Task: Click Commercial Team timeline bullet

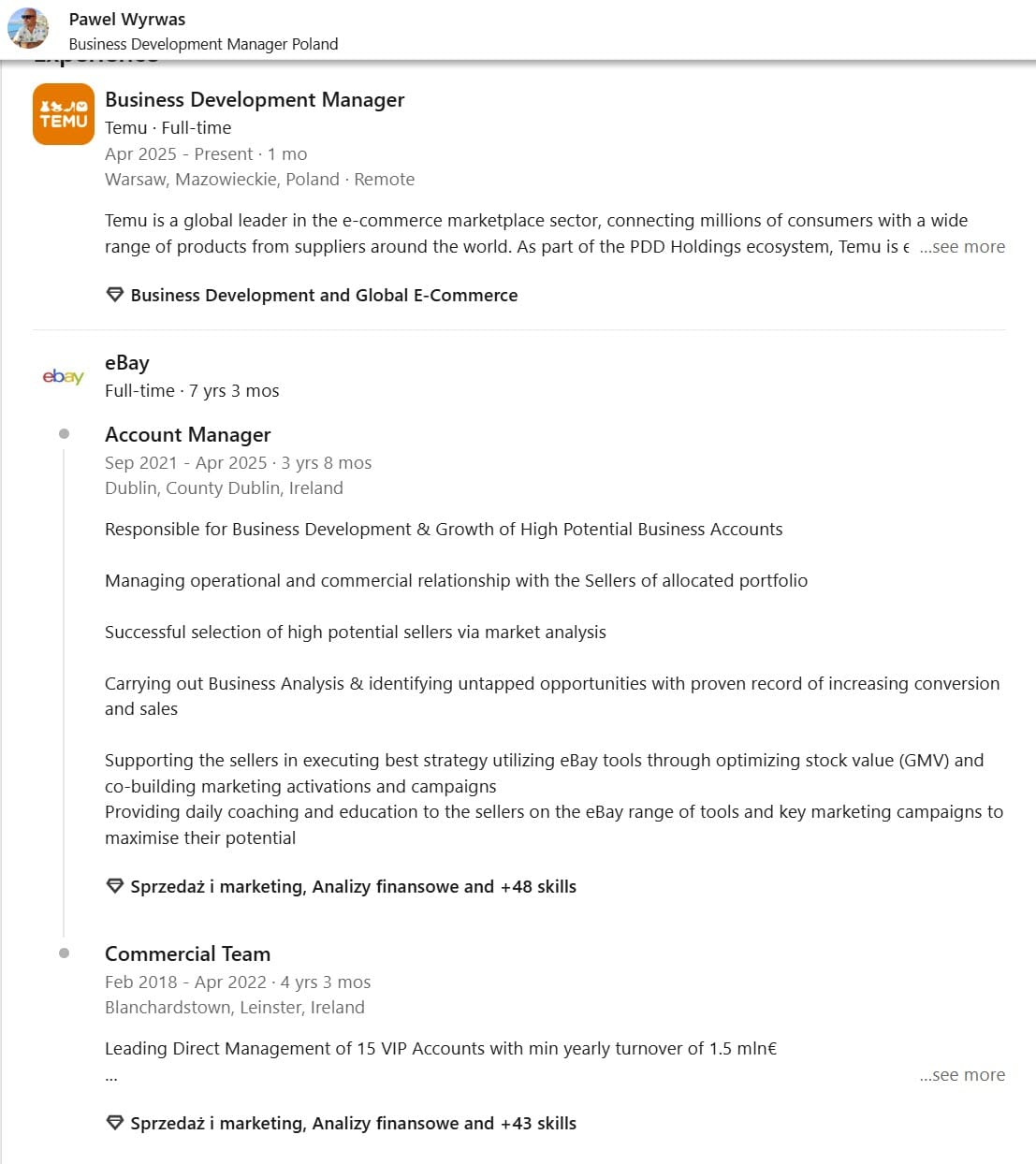Action: tap(64, 953)
